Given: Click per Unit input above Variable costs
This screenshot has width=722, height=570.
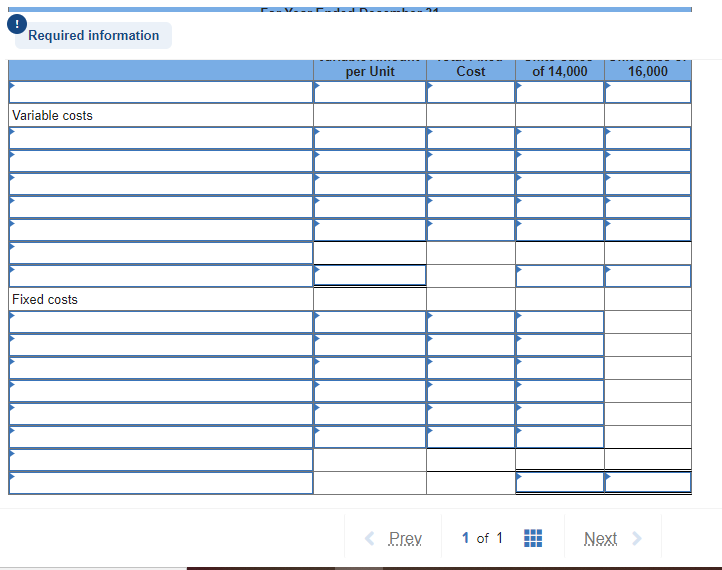Looking at the screenshot, I should [370, 92].
